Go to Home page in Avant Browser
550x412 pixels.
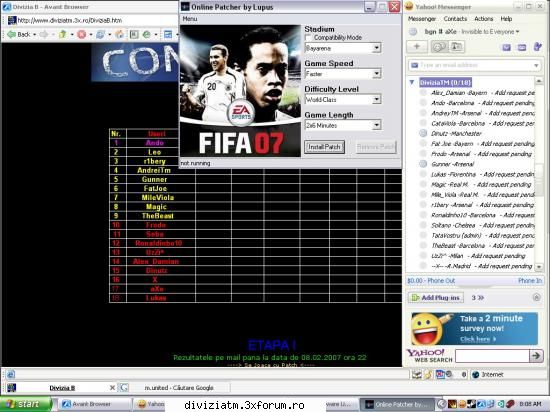[x=120, y=34]
